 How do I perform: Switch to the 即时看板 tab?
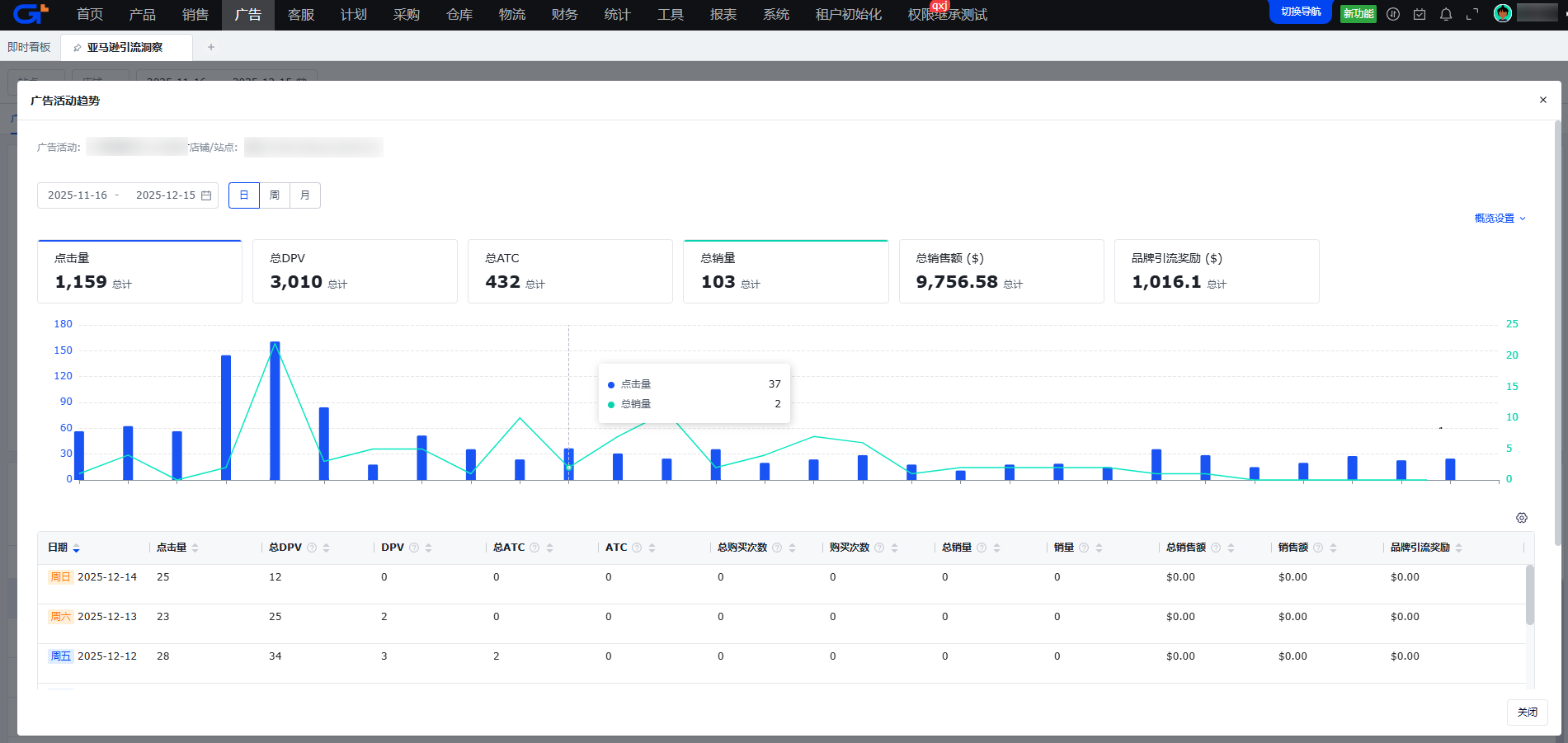[x=30, y=47]
